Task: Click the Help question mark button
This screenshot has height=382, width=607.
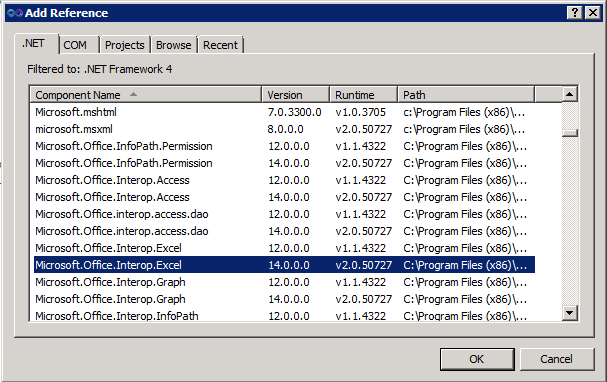Action: [575, 13]
